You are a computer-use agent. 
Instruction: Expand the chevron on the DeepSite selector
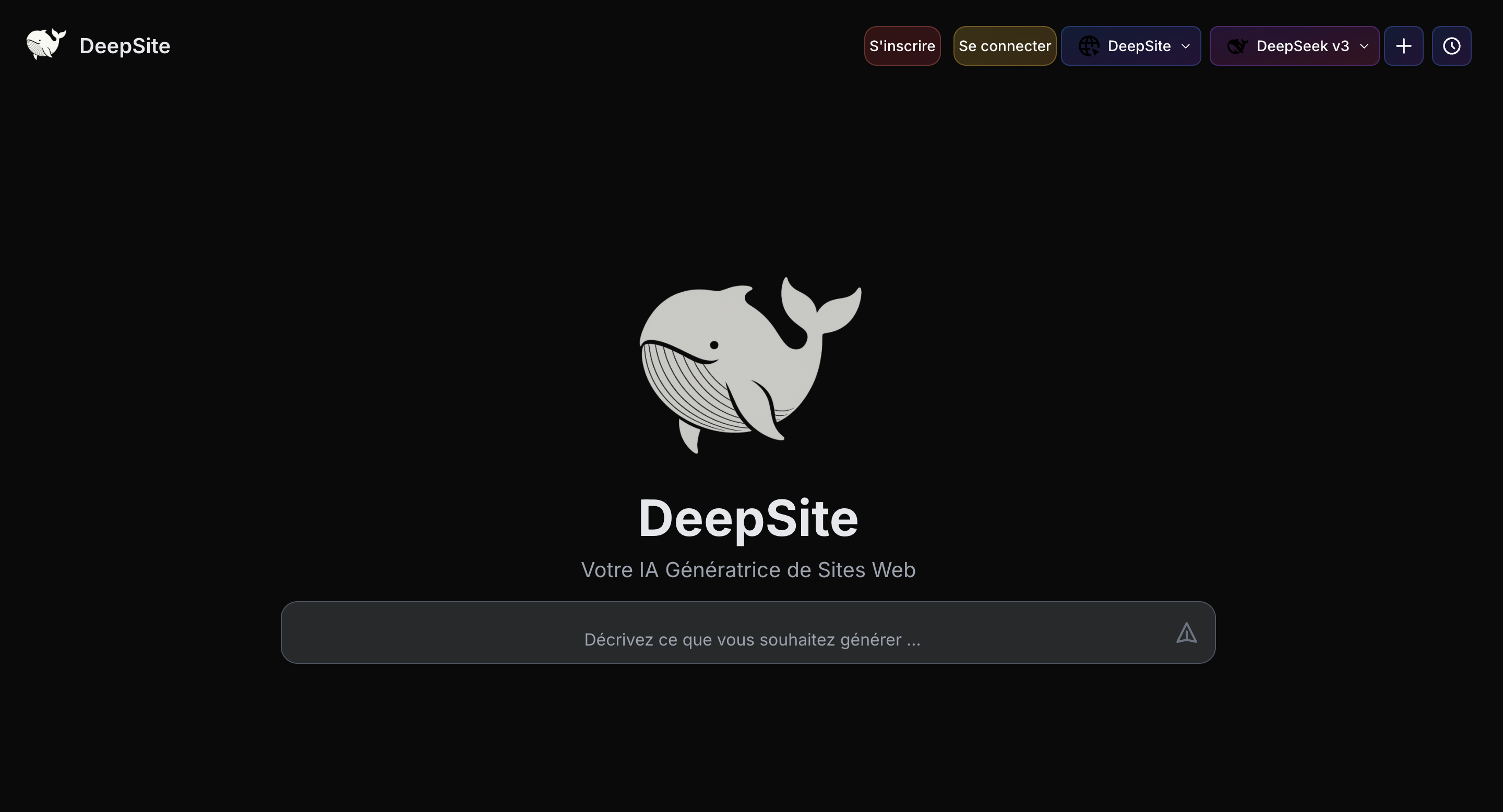click(1185, 46)
